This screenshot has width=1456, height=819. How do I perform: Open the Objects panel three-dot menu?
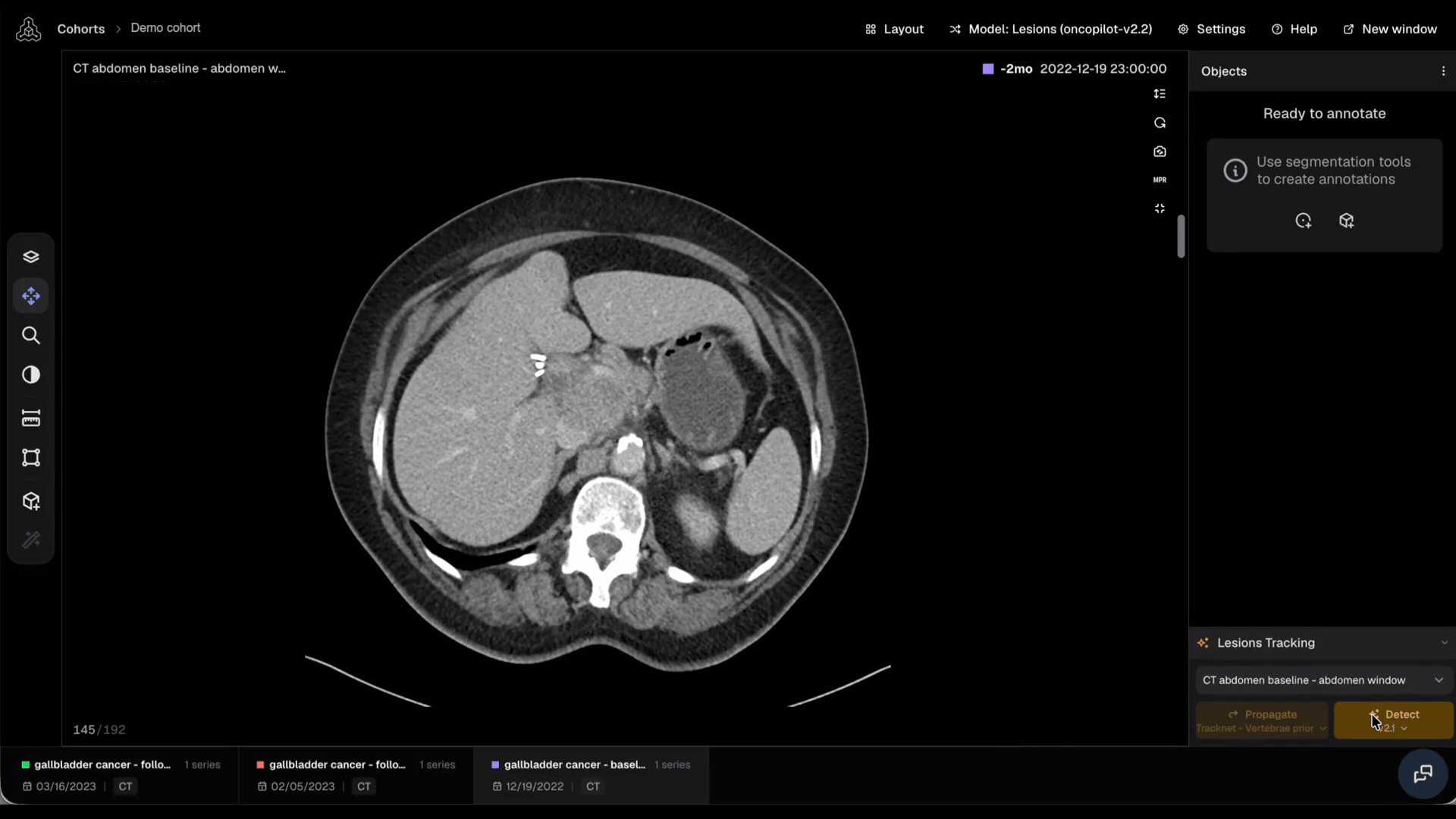click(x=1443, y=71)
